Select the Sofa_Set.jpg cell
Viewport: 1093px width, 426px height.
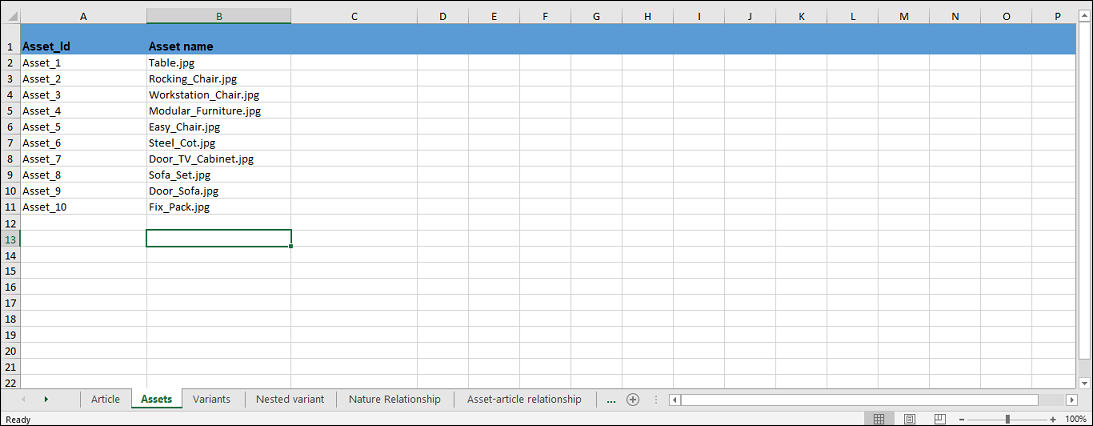click(219, 175)
